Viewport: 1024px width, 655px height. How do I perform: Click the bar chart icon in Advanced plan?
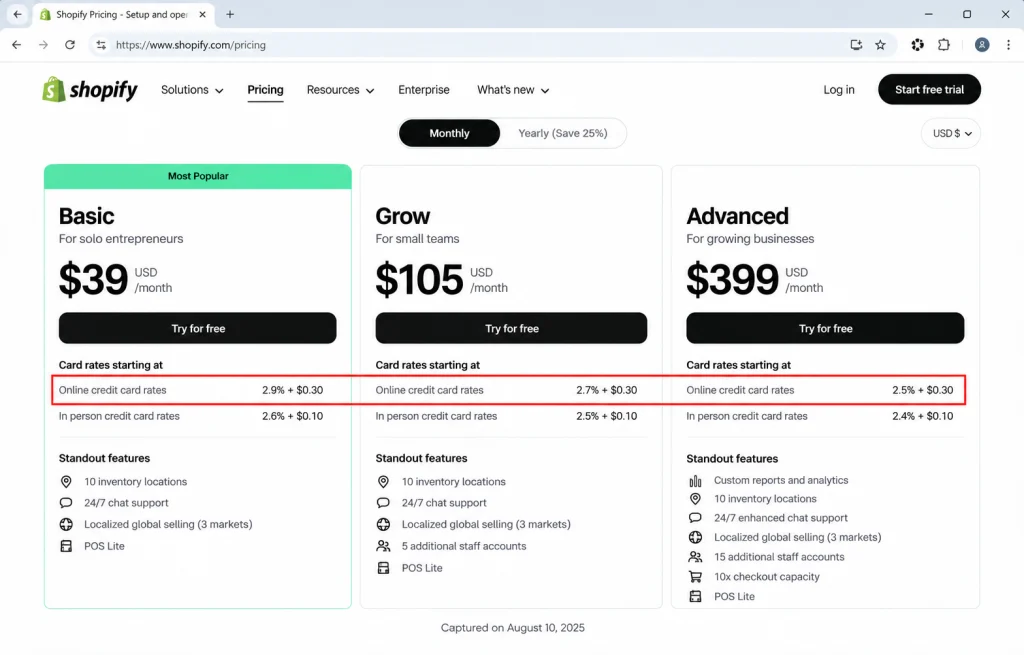pyautogui.click(x=696, y=481)
